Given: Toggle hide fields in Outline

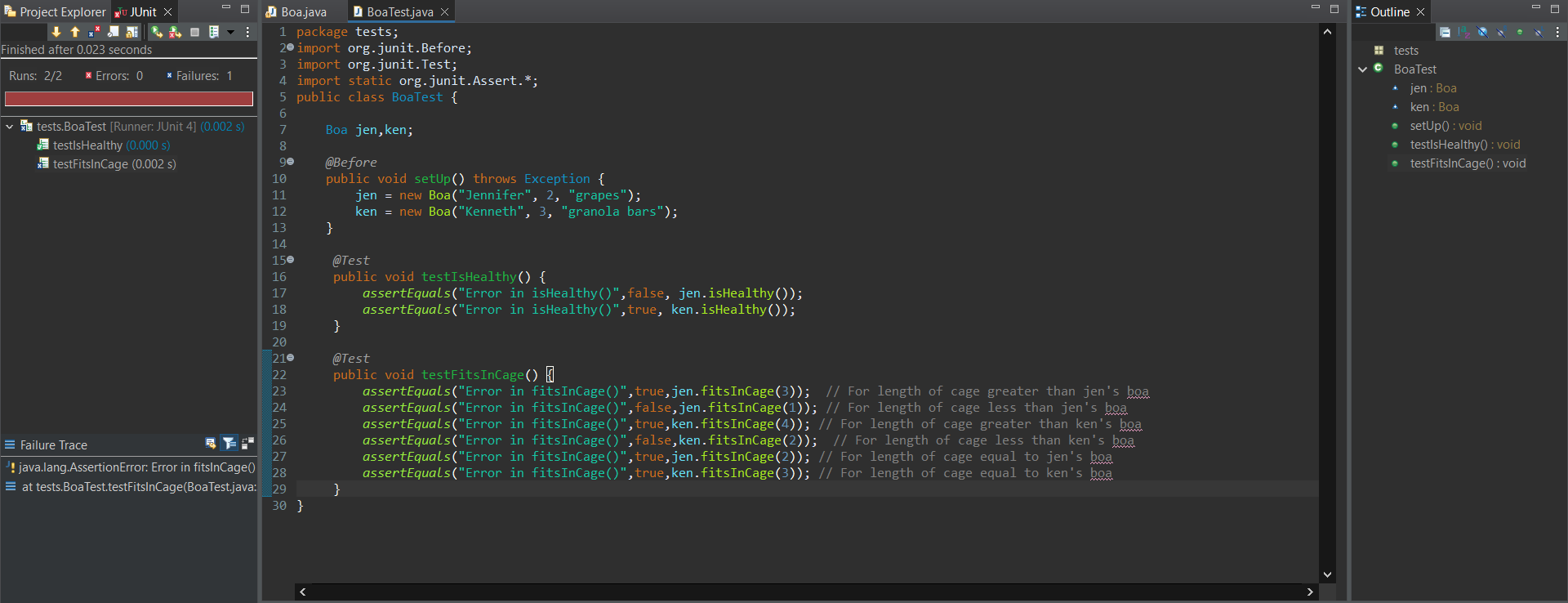Looking at the screenshot, I should [x=1482, y=32].
